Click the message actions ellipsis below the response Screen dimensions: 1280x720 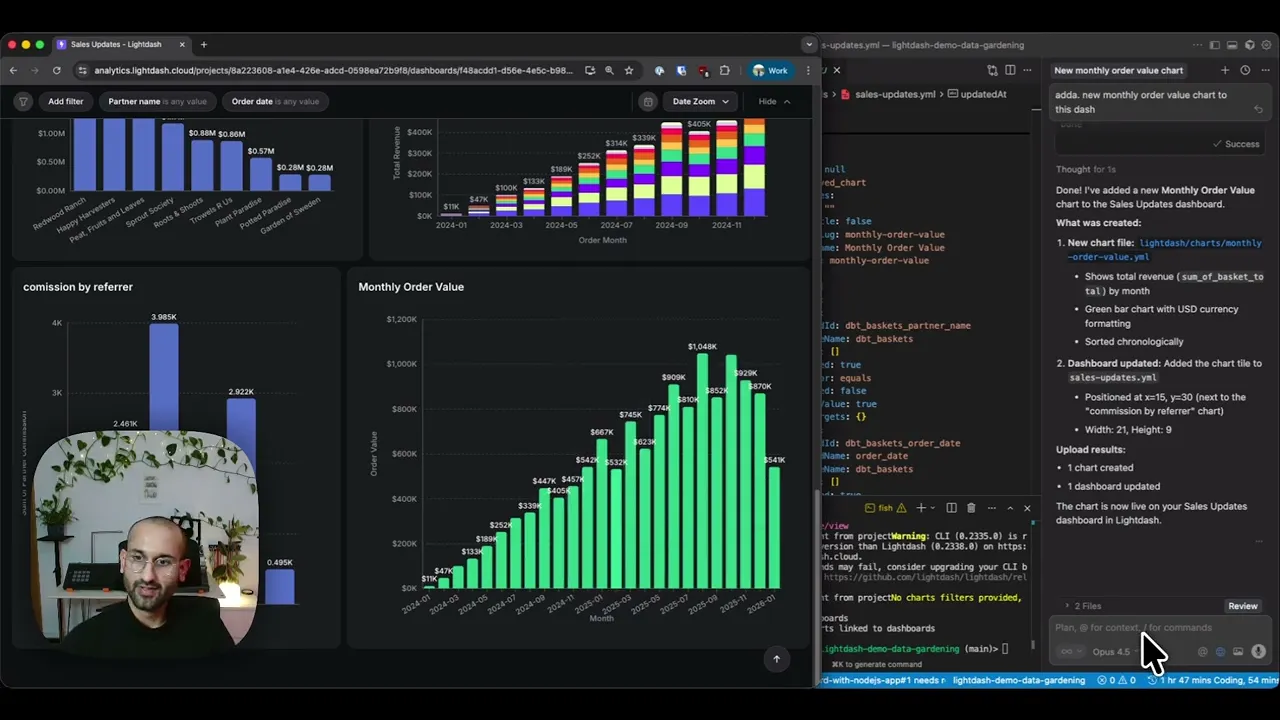(x=1258, y=541)
